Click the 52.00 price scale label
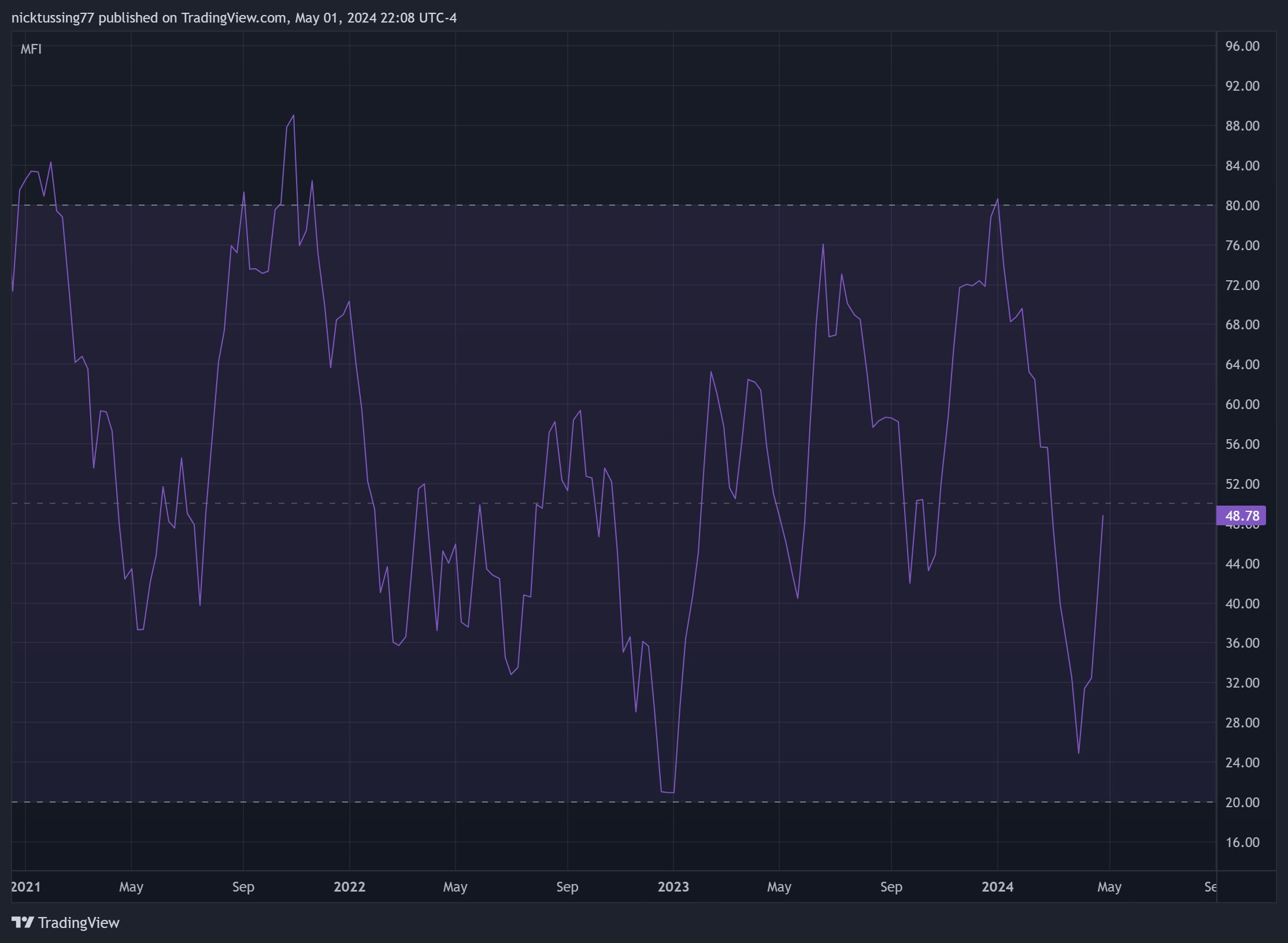 pyautogui.click(x=1242, y=484)
